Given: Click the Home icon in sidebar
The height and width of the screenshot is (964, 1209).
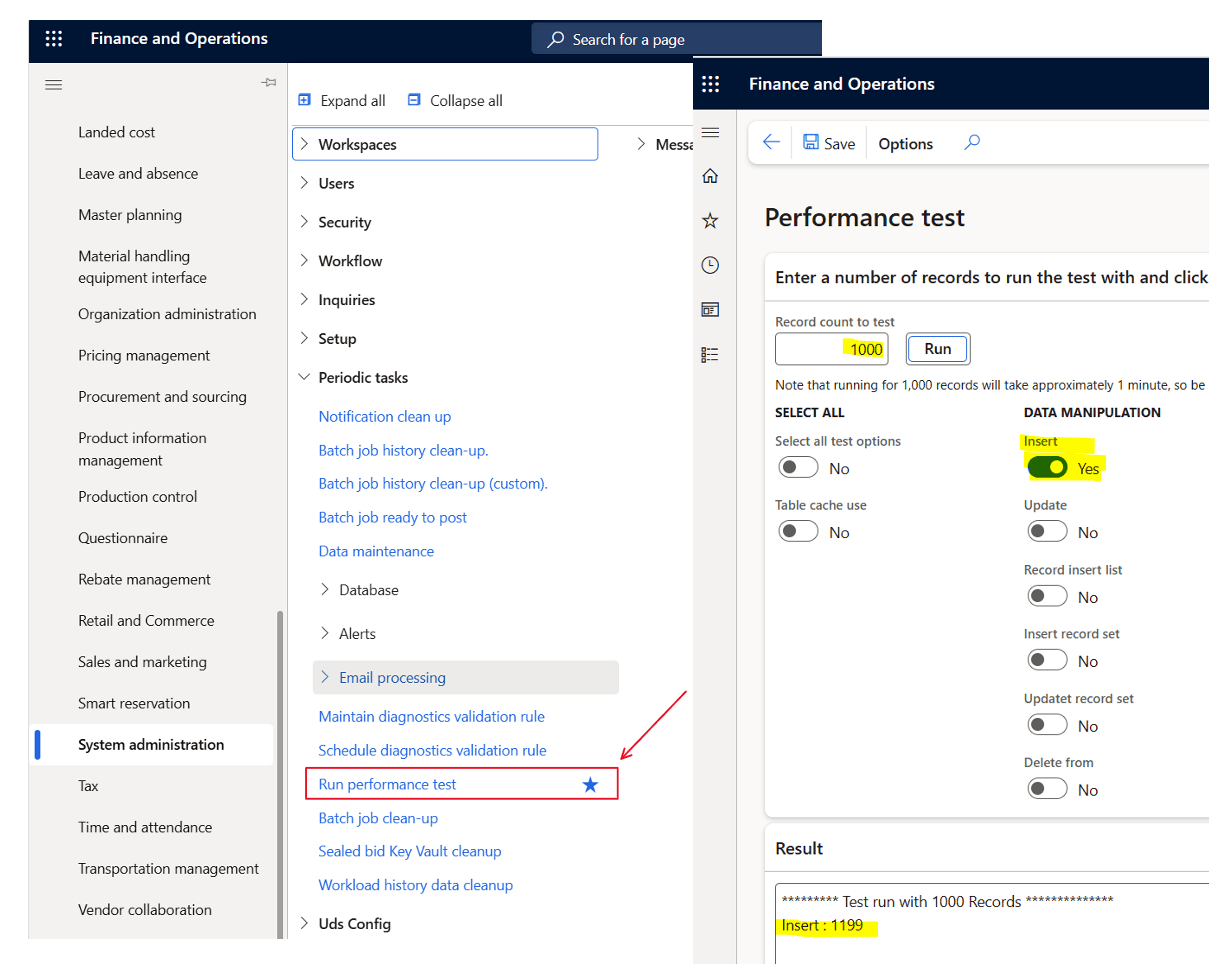Looking at the screenshot, I should pyautogui.click(x=710, y=176).
